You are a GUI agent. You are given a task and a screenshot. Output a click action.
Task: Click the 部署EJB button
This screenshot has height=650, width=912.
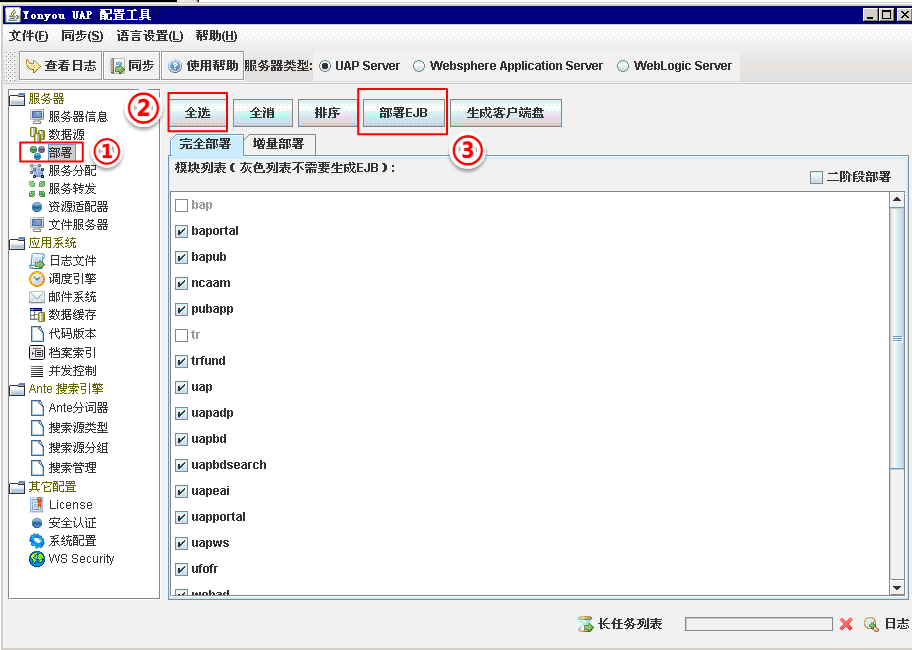coord(404,113)
